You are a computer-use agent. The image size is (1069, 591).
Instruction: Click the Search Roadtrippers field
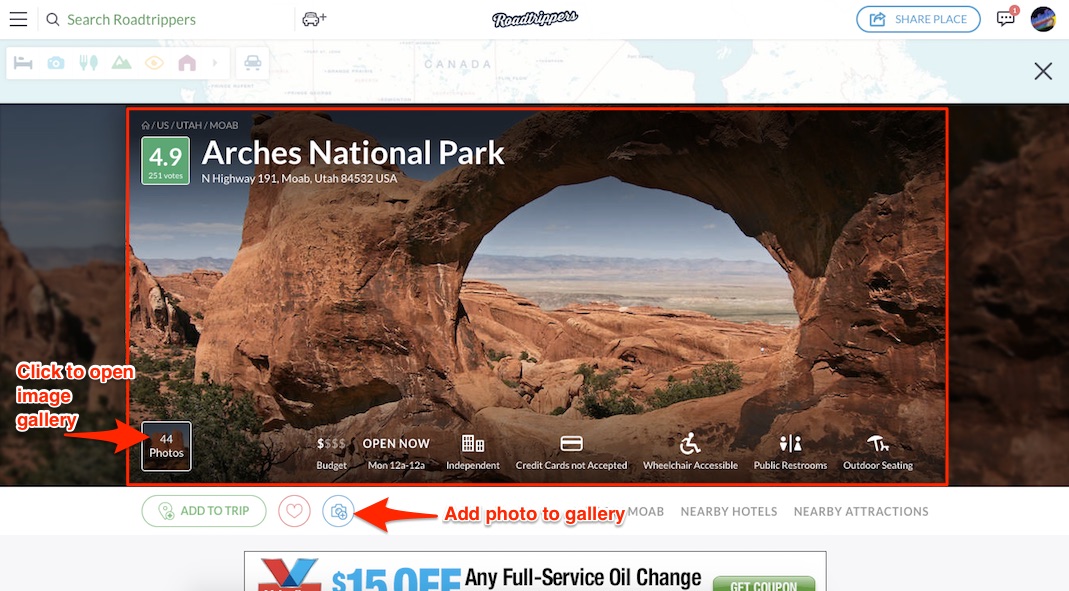pyautogui.click(x=132, y=20)
